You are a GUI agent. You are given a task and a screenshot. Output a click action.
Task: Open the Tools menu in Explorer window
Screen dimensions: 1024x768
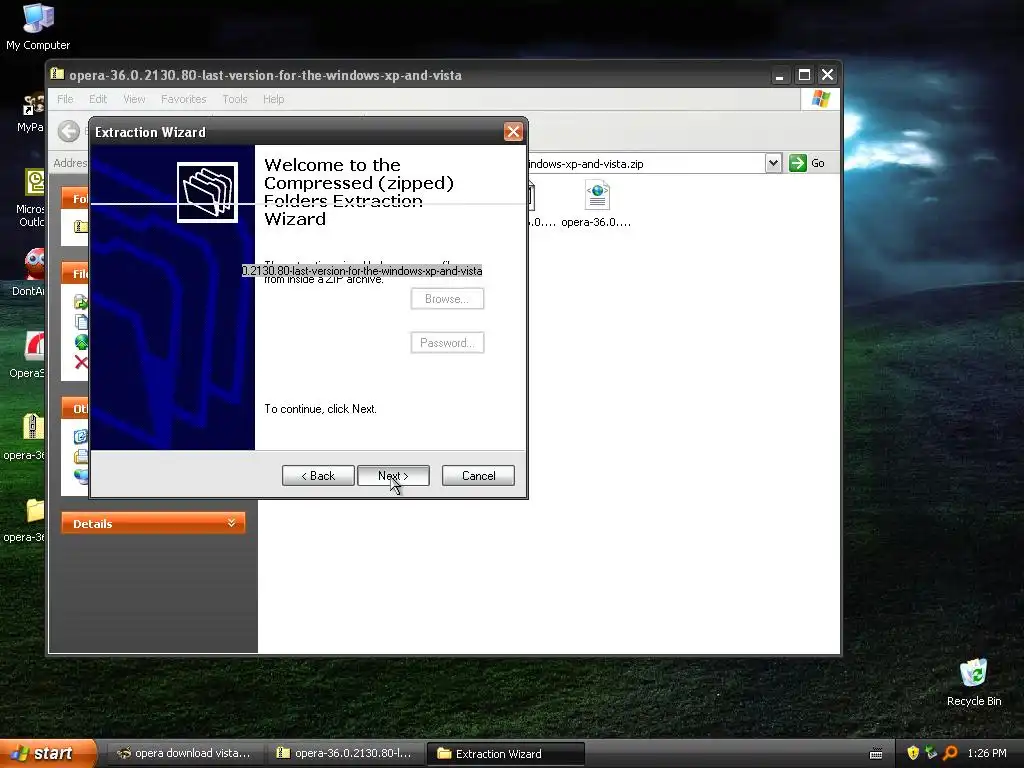point(234,99)
